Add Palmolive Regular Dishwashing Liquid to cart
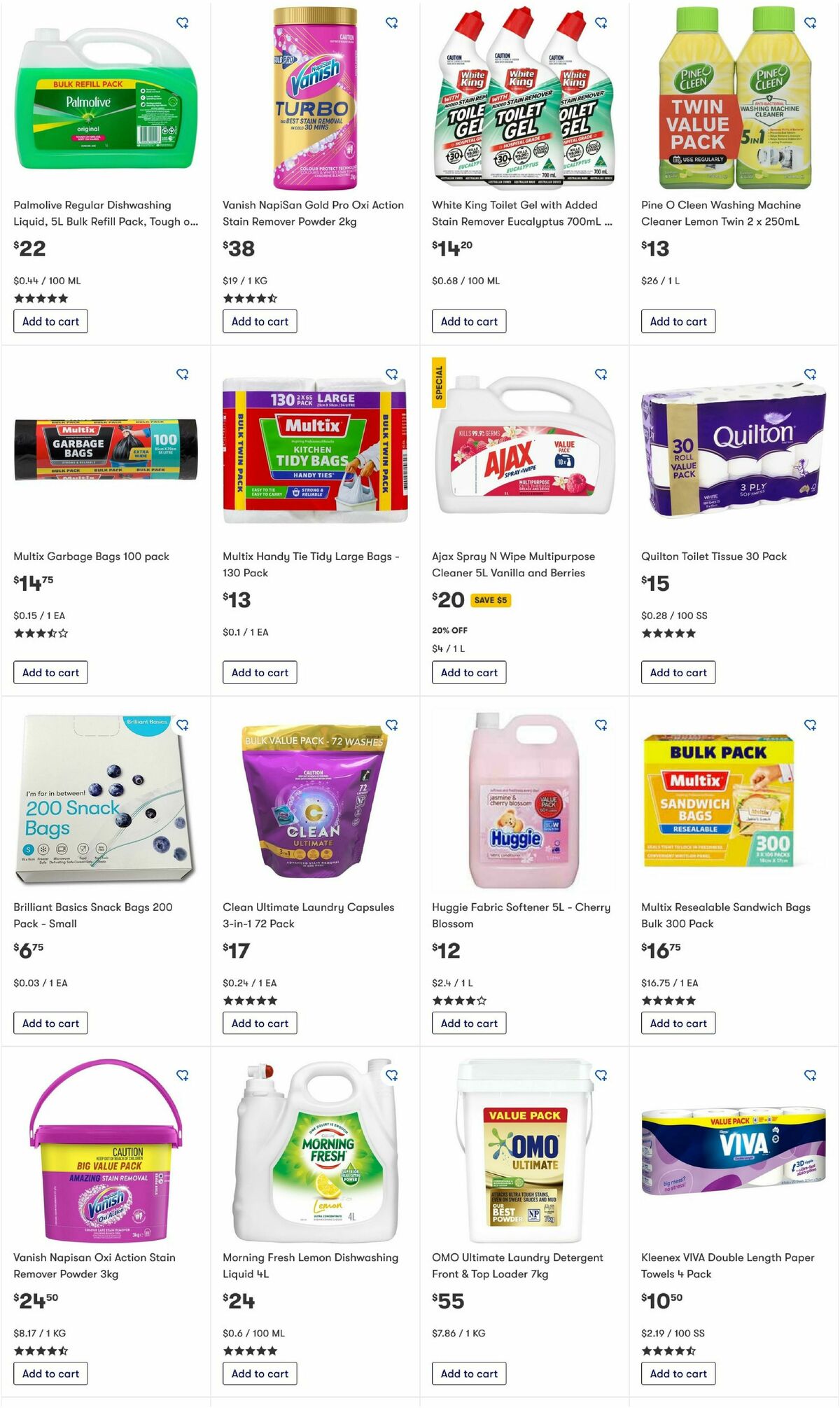 50,322
